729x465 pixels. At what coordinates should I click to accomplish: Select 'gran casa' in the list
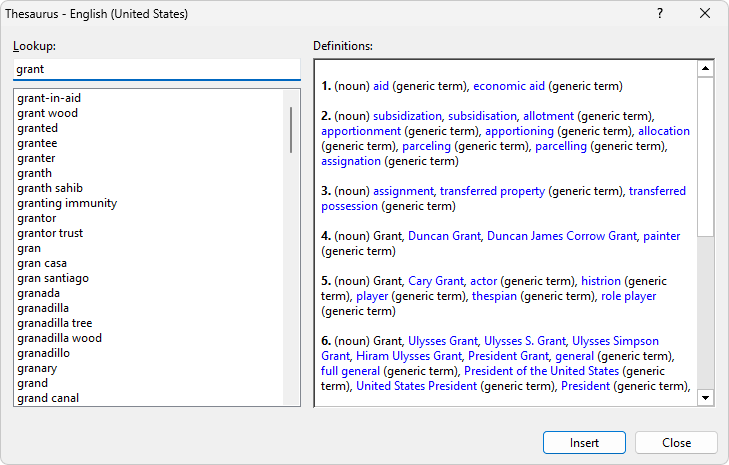coord(149,263)
